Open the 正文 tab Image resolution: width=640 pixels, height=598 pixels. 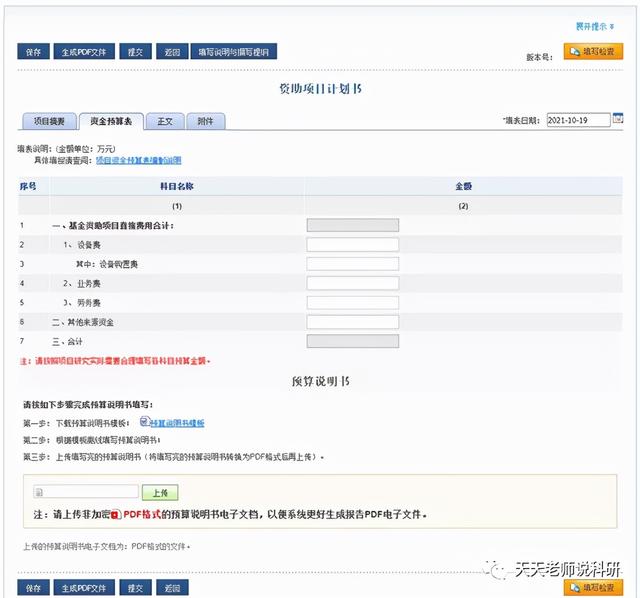(x=165, y=121)
